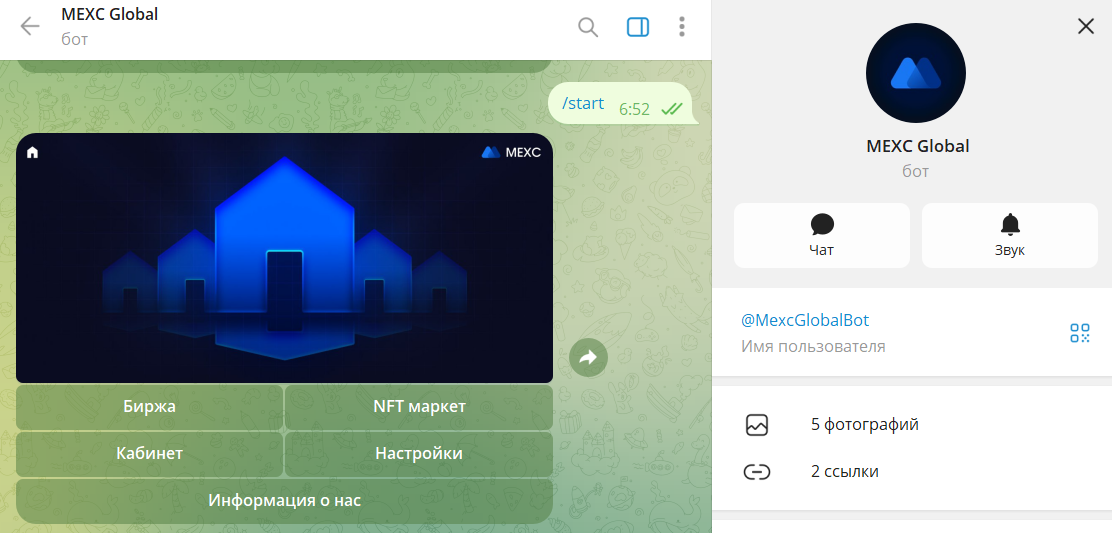This screenshot has height=533, width=1112.
Task: Click the @MexcGlobalBot username link
Action: (805, 320)
